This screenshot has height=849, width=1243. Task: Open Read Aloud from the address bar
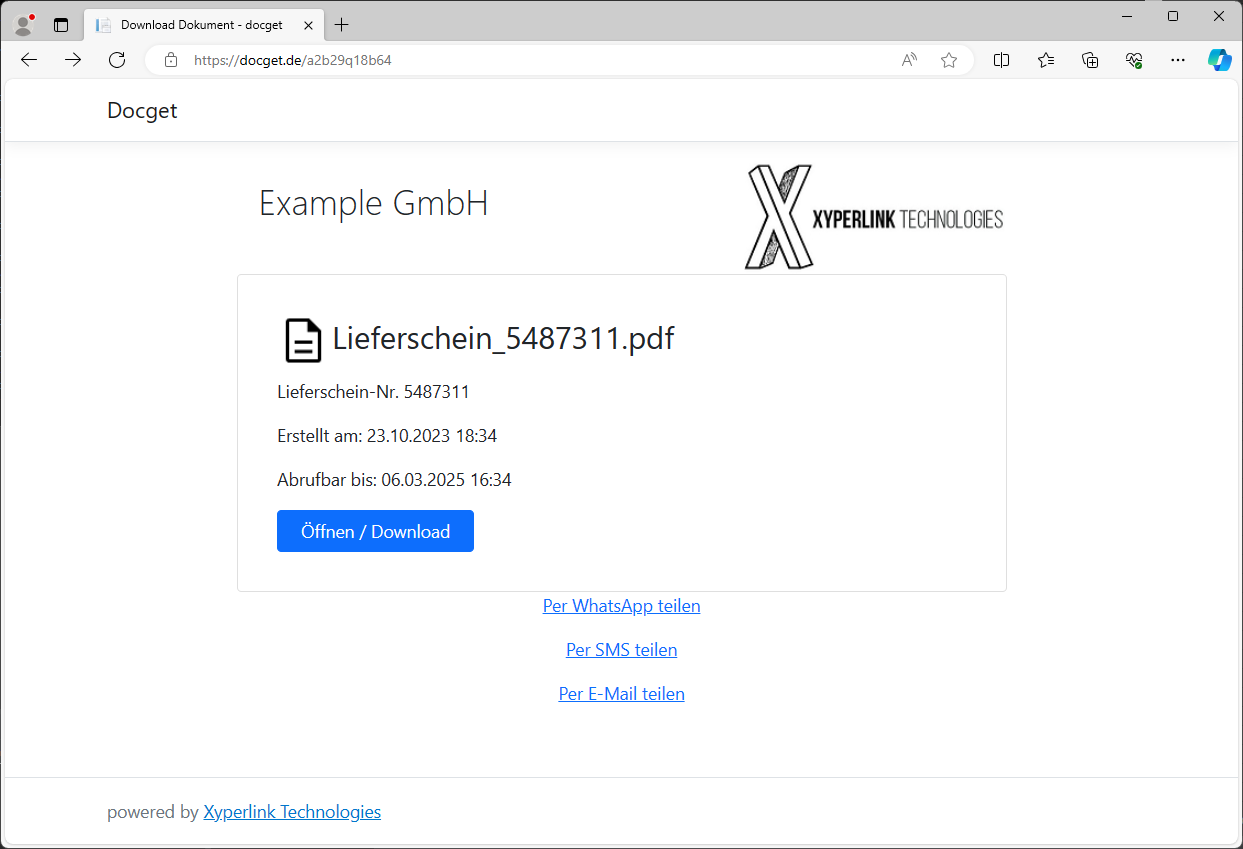[x=909, y=60]
